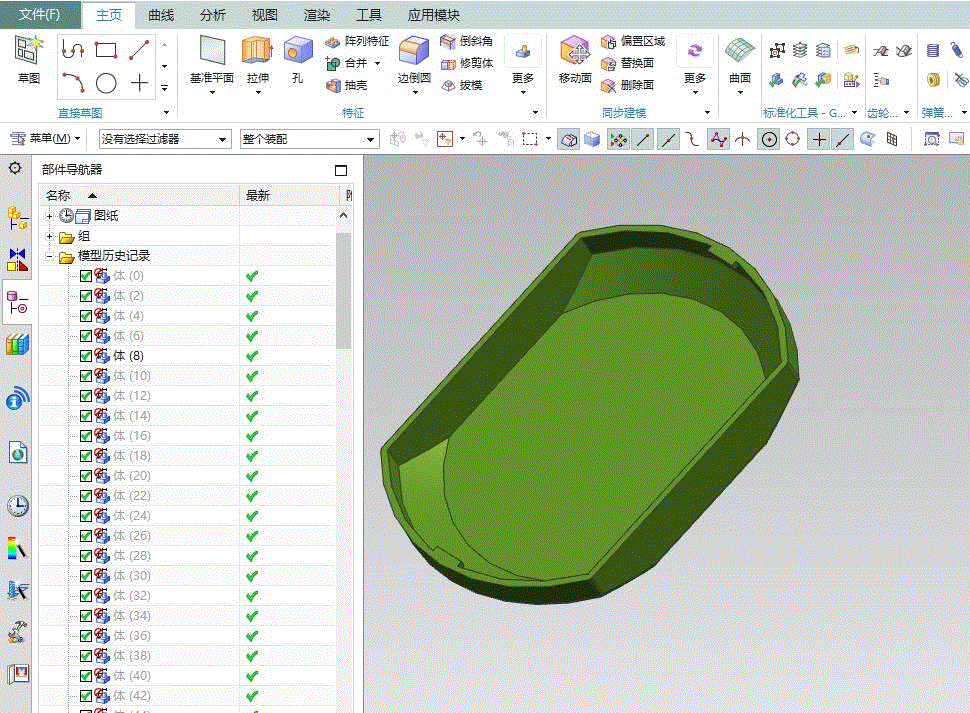Select the circle sketch tool
Image resolution: width=970 pixels, height=713 pixels.
106,82
